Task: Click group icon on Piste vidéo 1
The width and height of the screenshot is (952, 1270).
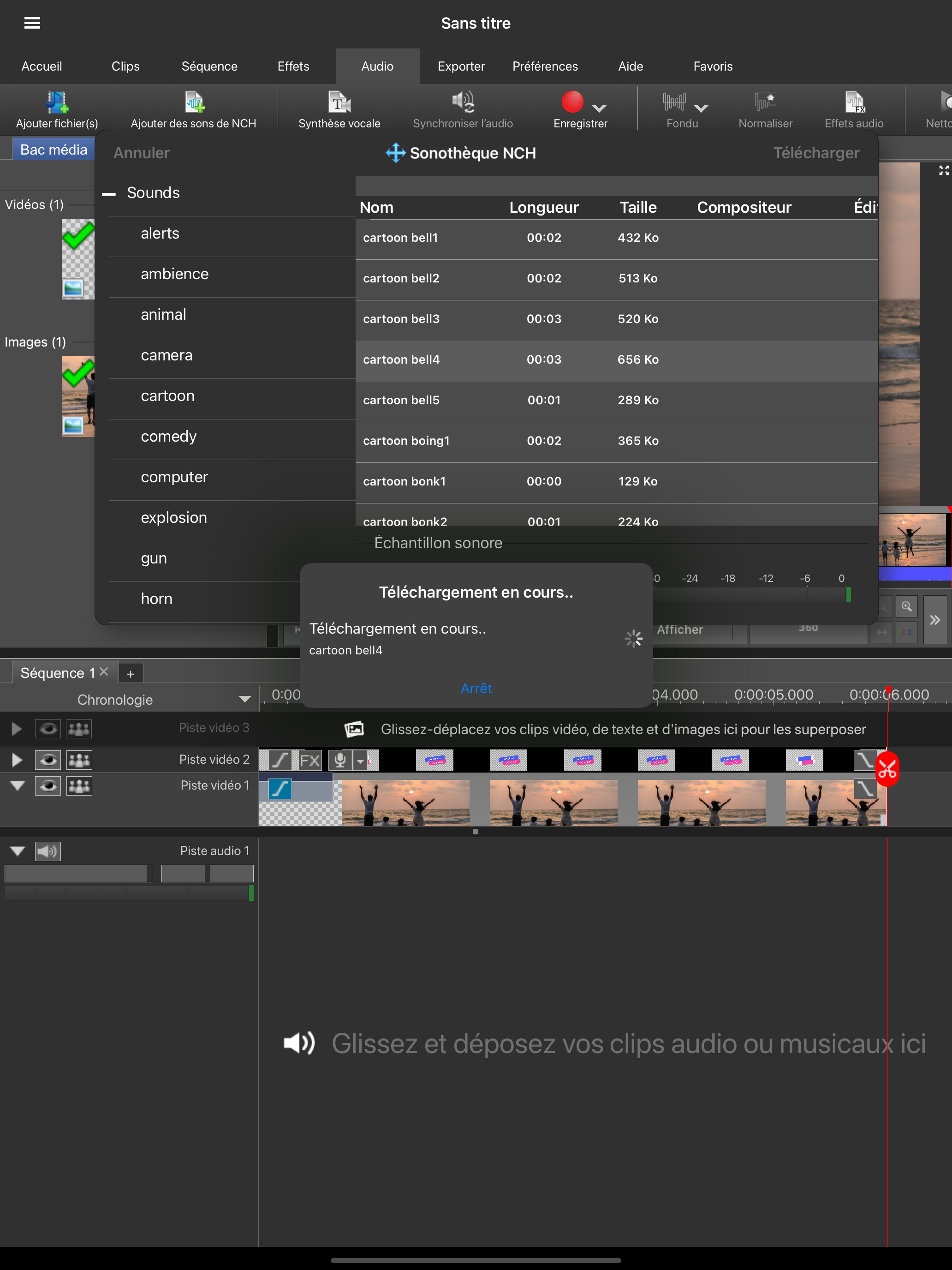Action: tap(78, 786)
